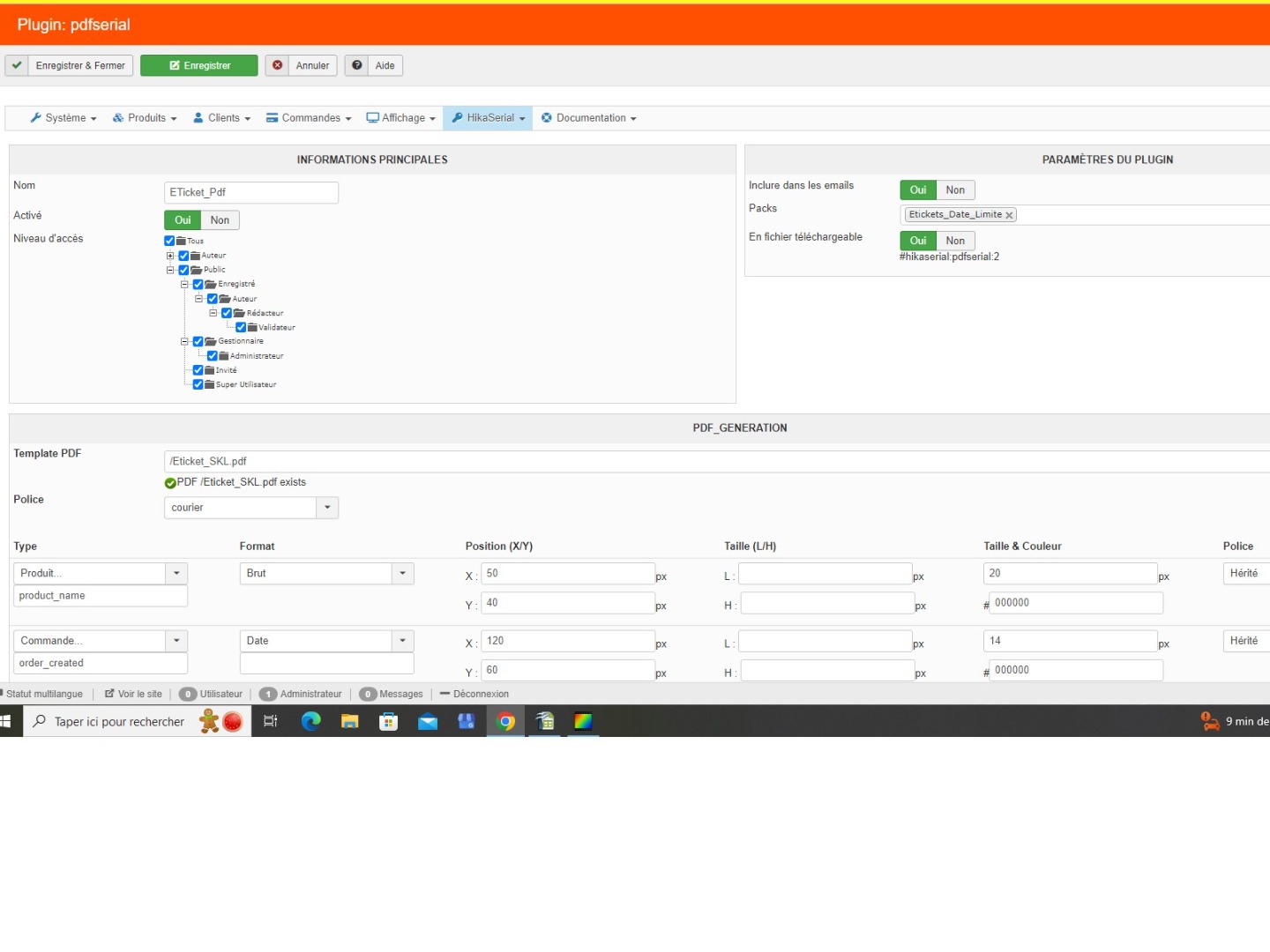Click the red X icon beside Annuler

click(278, 65)
